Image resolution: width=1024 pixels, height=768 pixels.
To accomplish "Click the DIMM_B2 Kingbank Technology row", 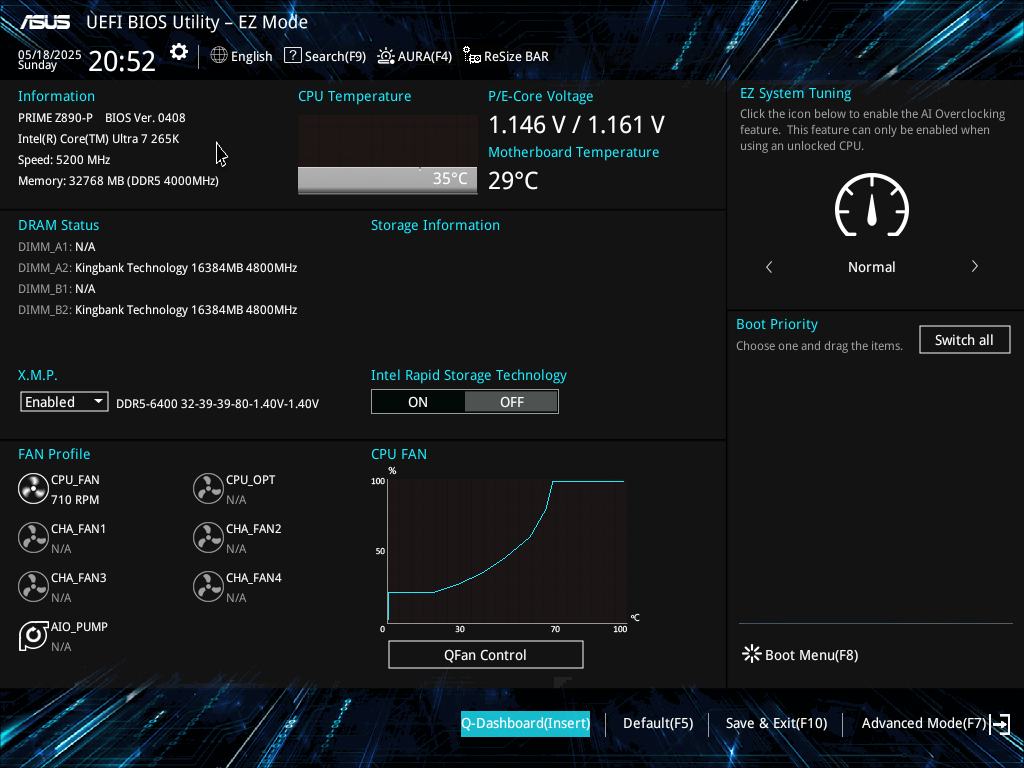I will tap(157, 310).
